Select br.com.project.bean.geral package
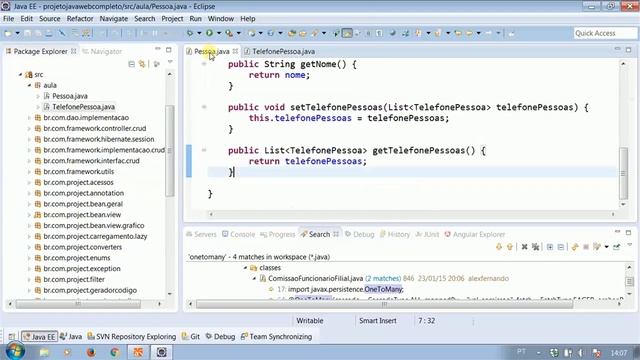The image size is (640, 360). click(83, 204)
